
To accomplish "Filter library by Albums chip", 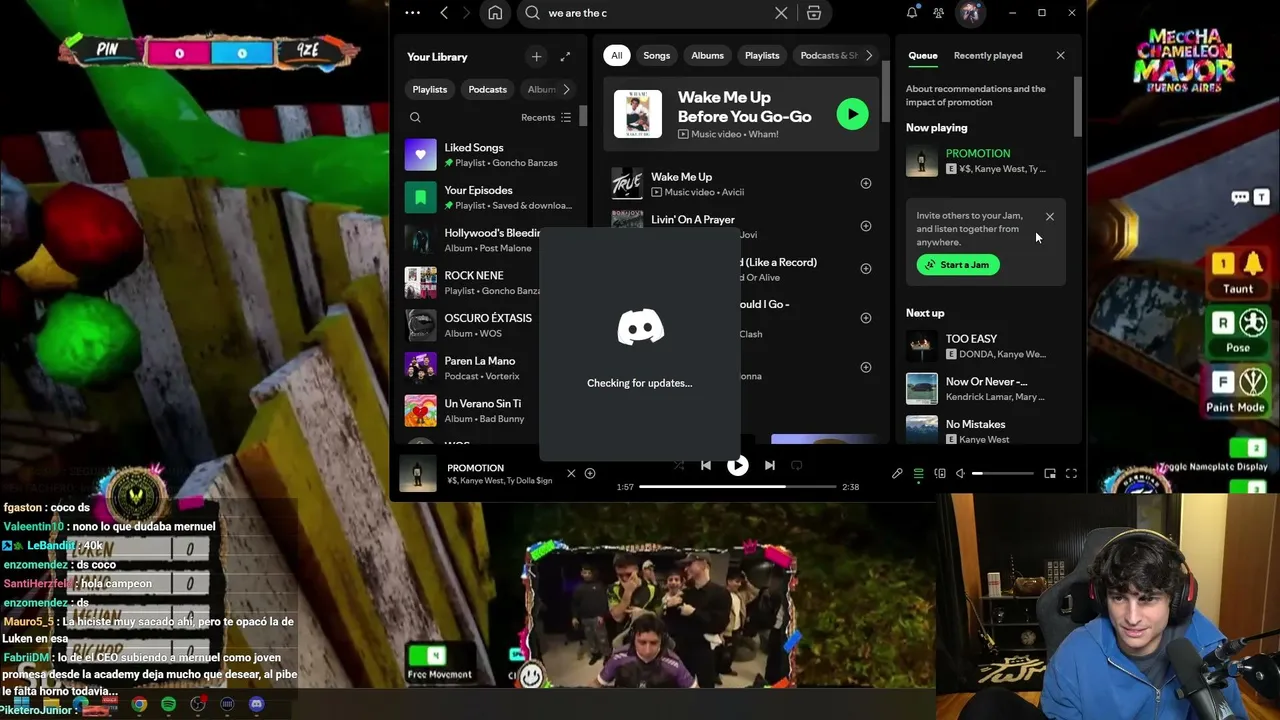I will [x=540, y=90].
